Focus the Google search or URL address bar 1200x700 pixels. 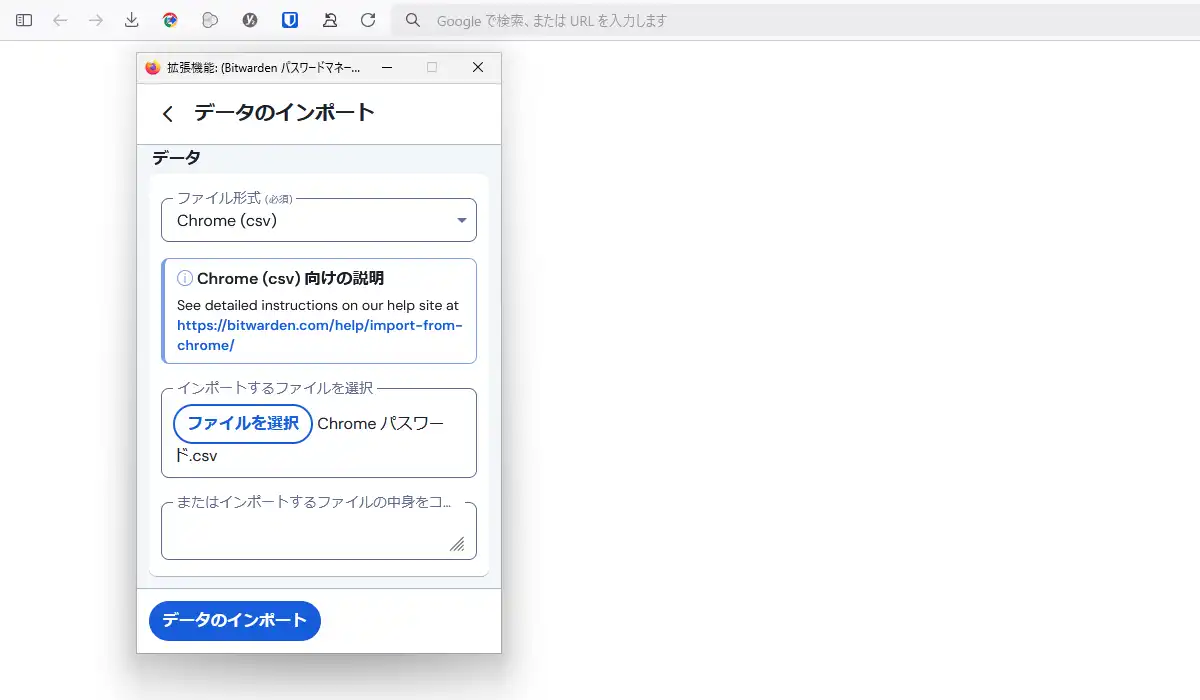[x=795, y=20]
